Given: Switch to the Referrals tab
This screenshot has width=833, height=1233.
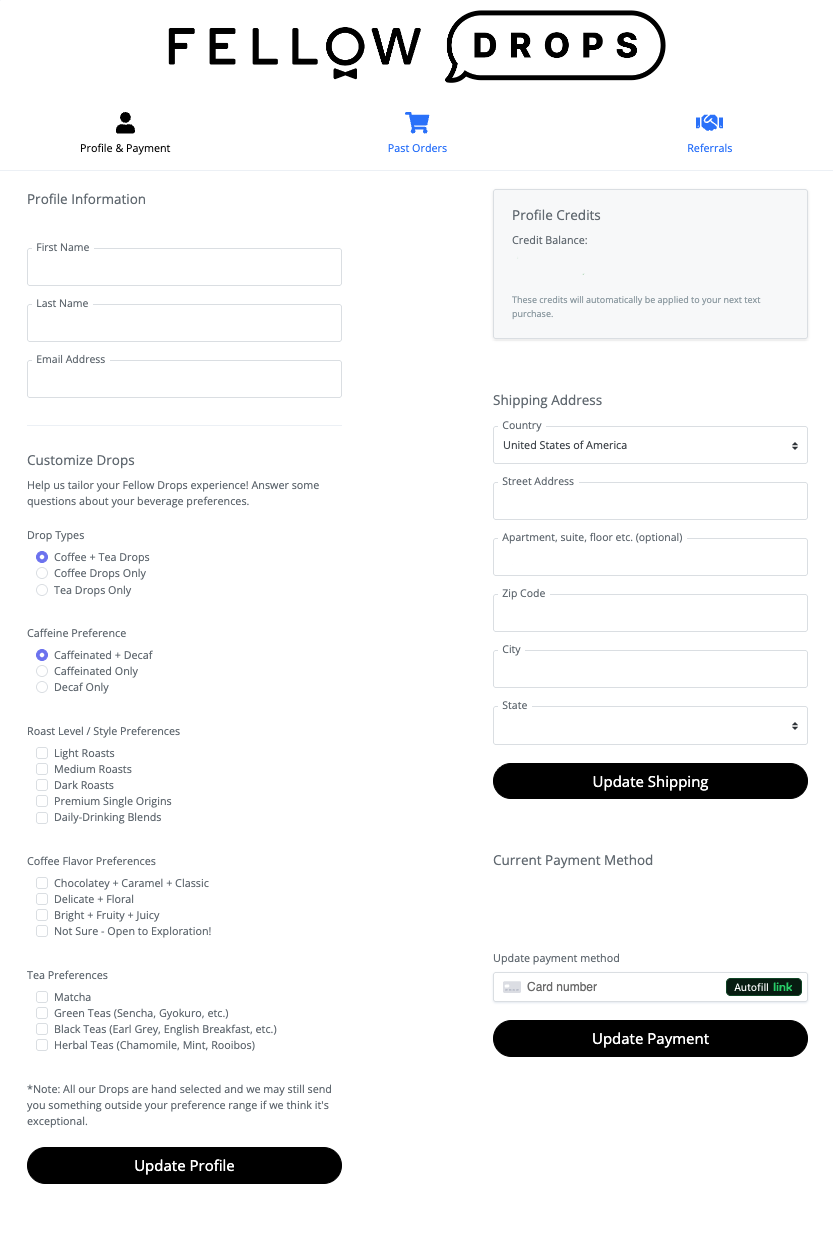Looking at the screenshot, I should point(709,148).
